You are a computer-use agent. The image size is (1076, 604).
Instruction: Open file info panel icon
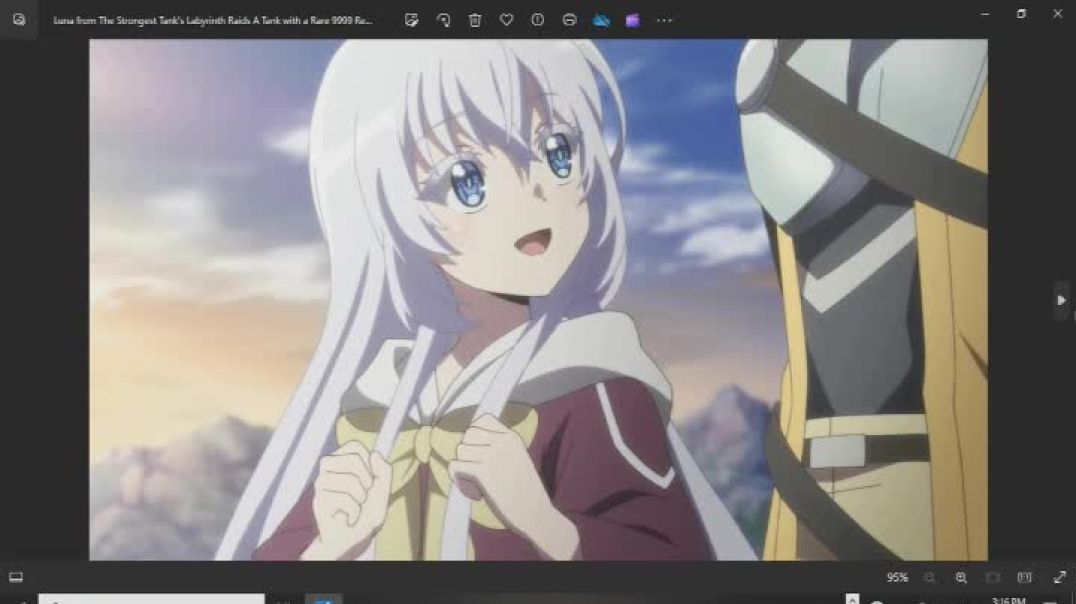pyautogui.click(x=538, y=20)
